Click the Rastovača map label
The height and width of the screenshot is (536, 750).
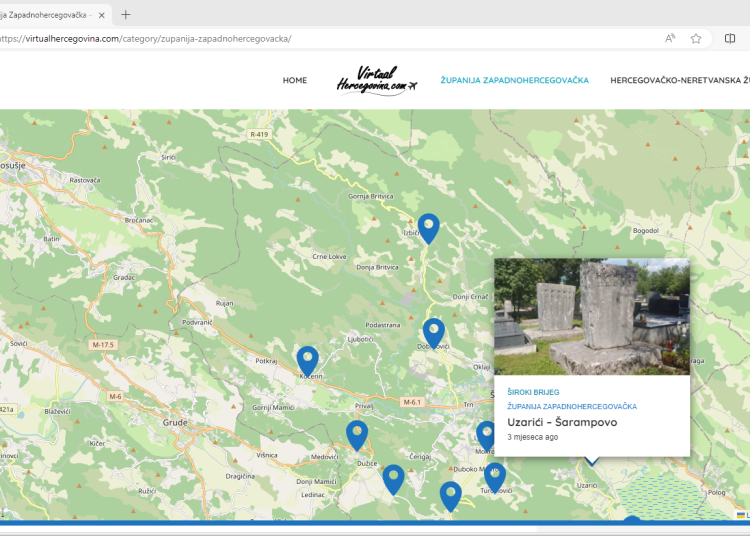pyautogui.click(x=85, y=180)
